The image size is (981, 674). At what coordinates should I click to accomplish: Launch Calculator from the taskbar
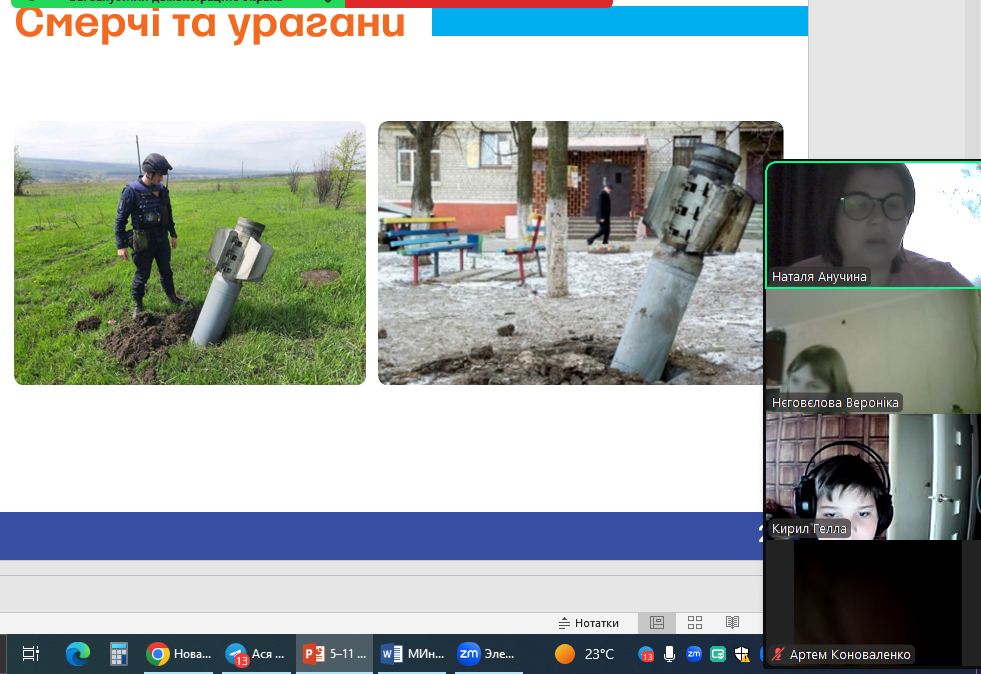click(119, 654)
